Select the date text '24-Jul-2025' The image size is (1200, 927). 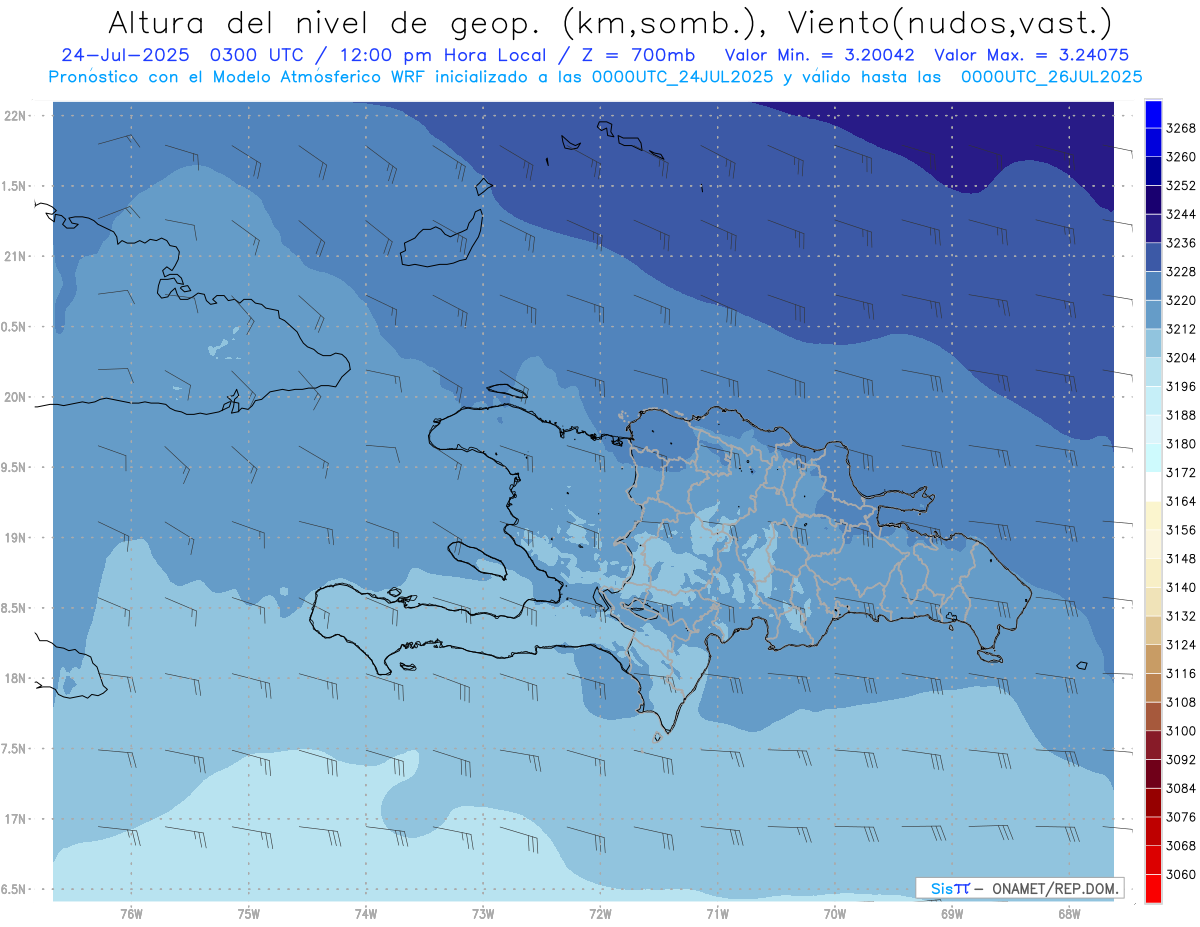coord(127,55)
